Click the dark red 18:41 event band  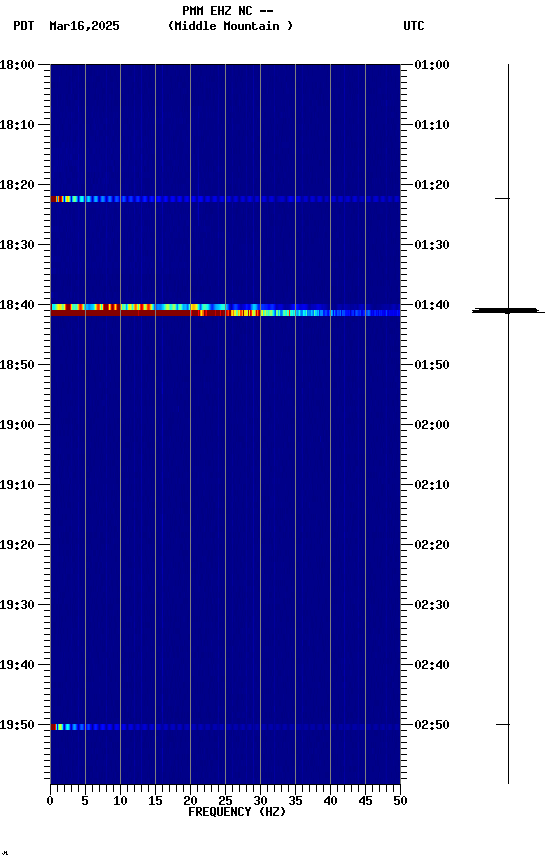(x=225, y=313)
